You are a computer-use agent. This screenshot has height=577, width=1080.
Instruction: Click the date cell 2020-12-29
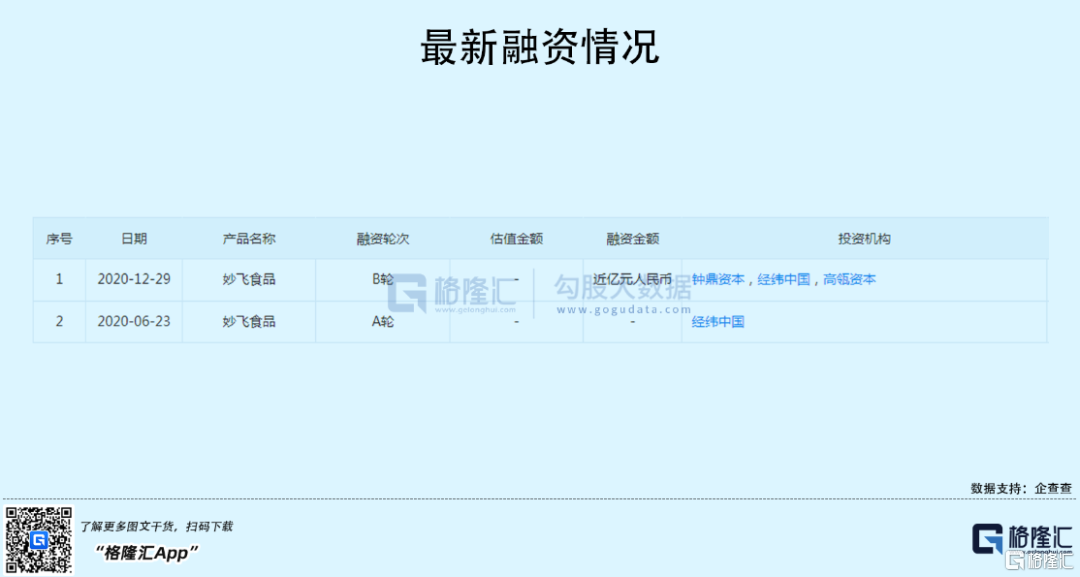click(x=134, y=280)
